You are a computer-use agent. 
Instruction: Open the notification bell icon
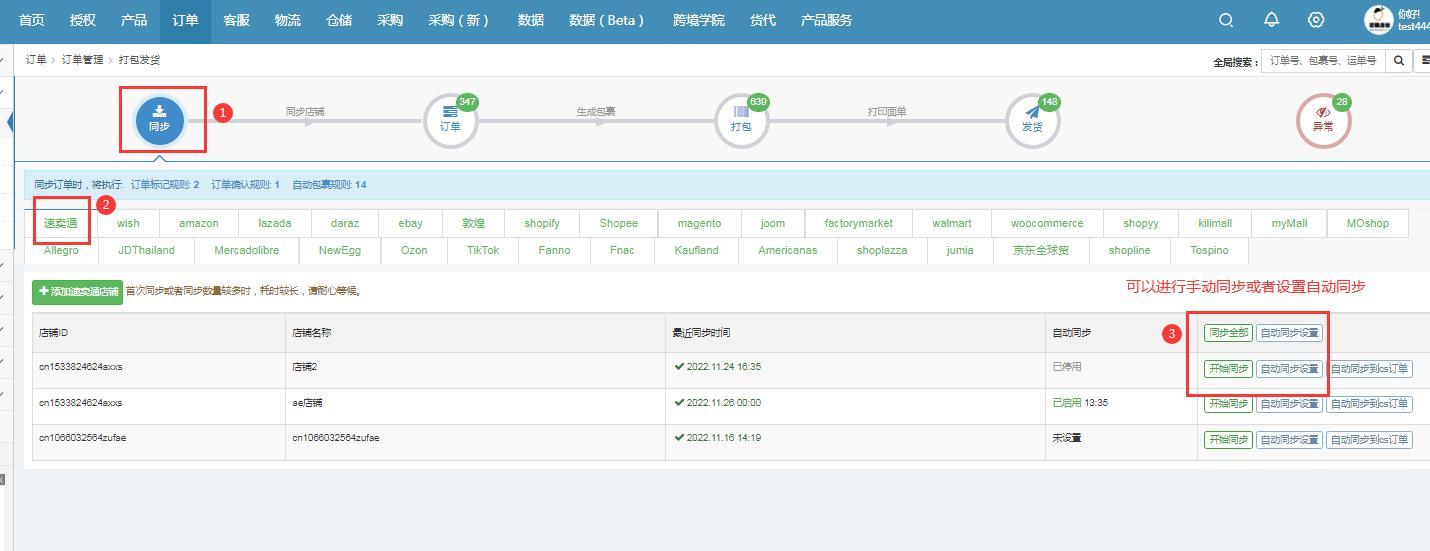[1271, 20]
